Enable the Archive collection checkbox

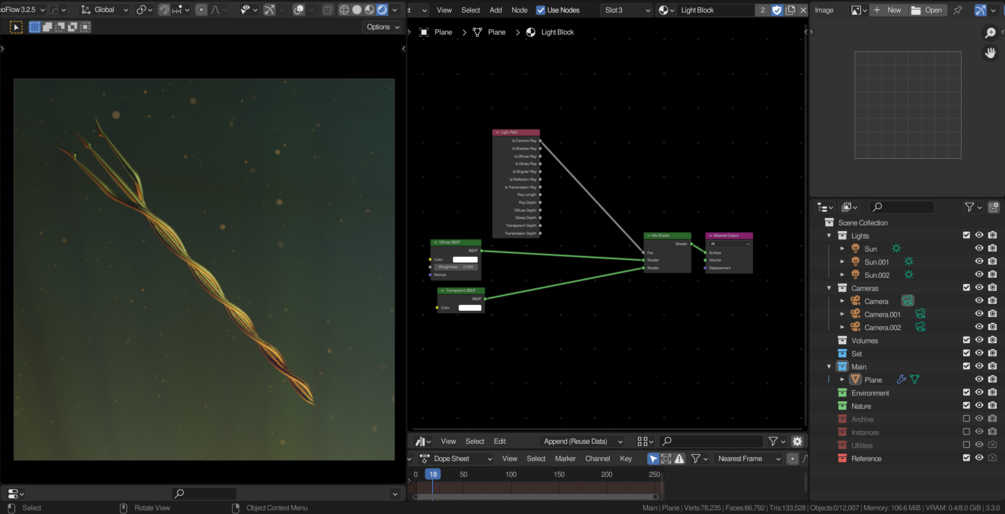tap(967, 419)
